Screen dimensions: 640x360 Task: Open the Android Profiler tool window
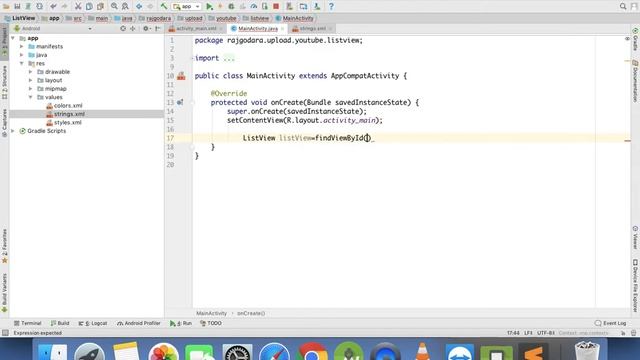pyautogui.click(x=139, y=323)
